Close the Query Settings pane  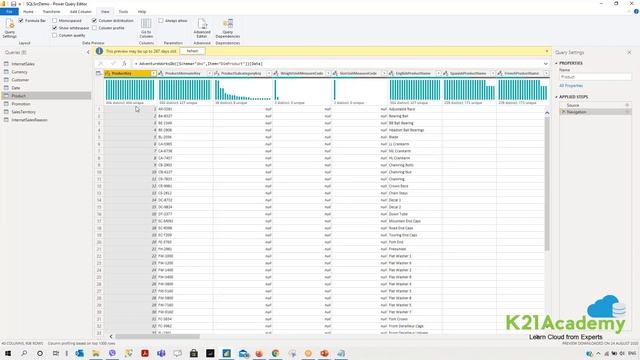(629, 52)
